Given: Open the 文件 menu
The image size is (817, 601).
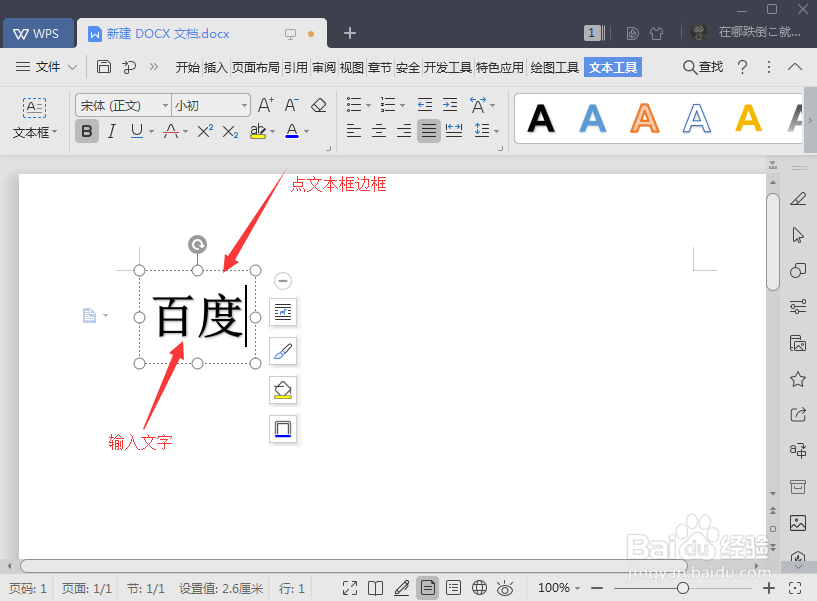Looking at the screenshot, I should (x=47, y=67).
